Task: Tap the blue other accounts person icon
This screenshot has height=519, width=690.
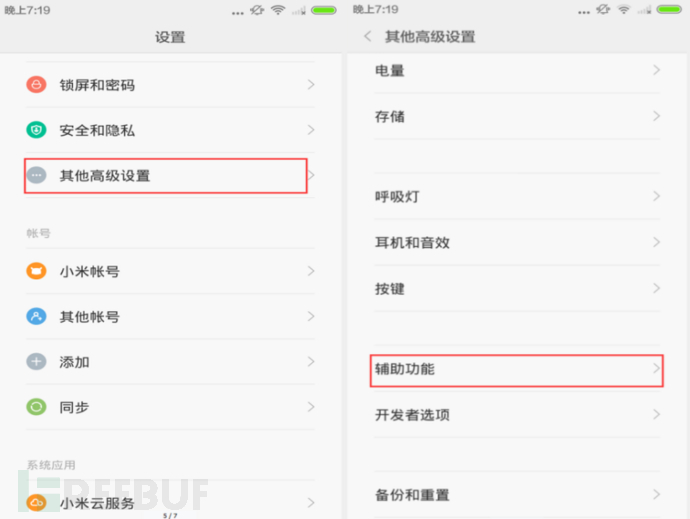Action: 36,317
